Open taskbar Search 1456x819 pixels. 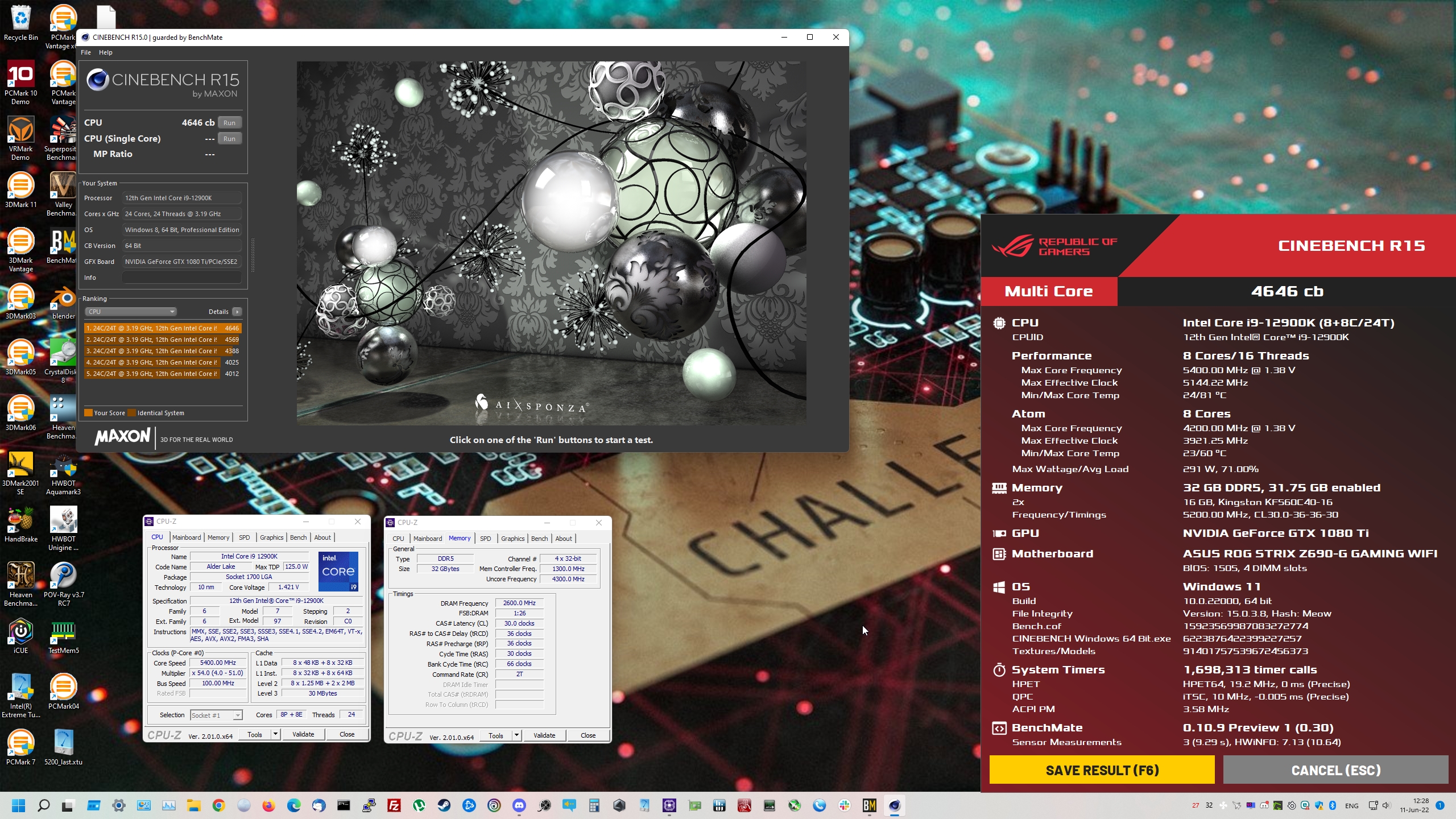44,805
